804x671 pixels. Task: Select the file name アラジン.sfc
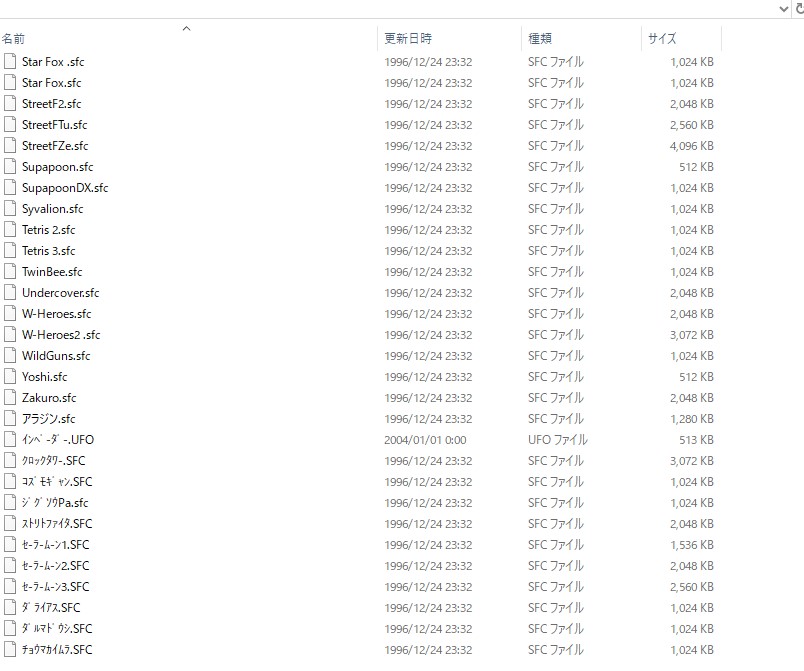[48, 419]
